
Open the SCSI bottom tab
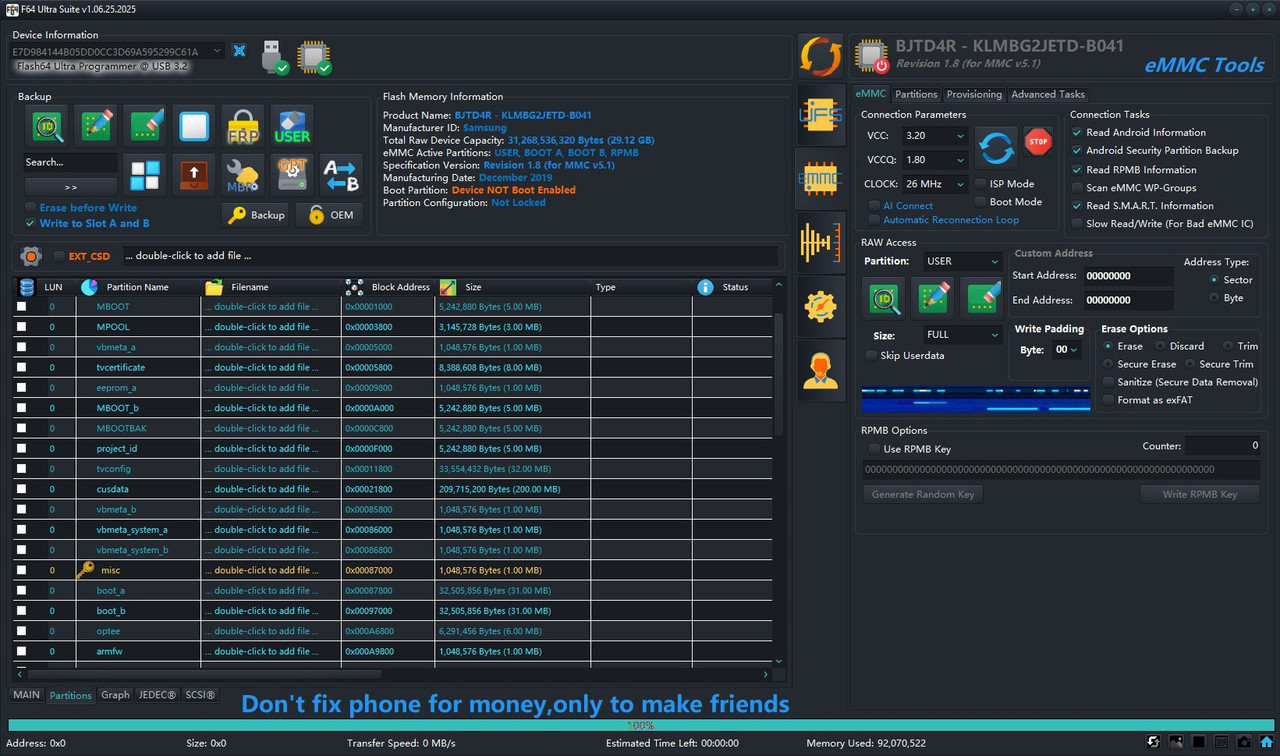pyautogui.click(x=200, y=695)
